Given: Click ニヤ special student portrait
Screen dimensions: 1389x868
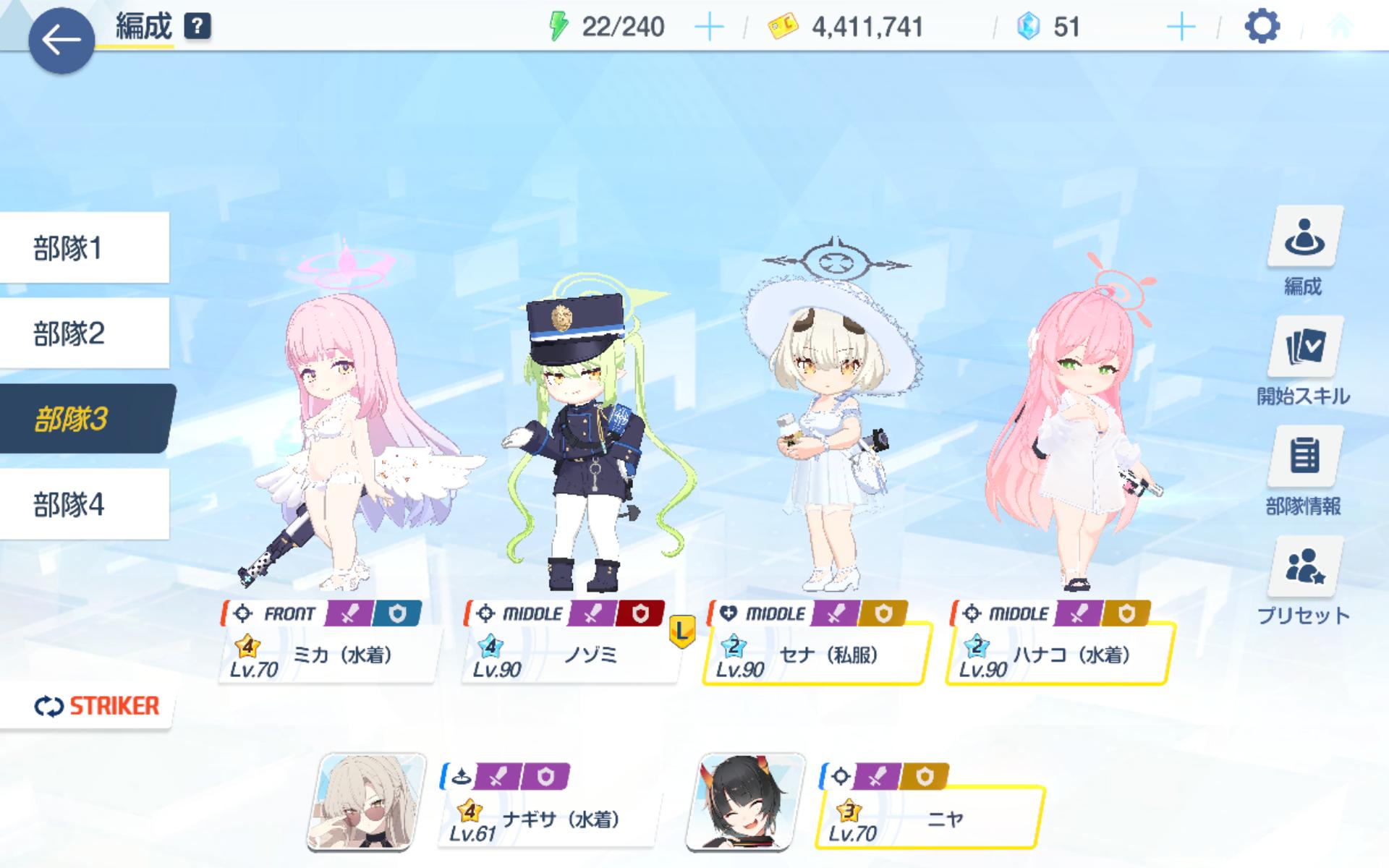Looking at the screenshot, I should point(746,801).
